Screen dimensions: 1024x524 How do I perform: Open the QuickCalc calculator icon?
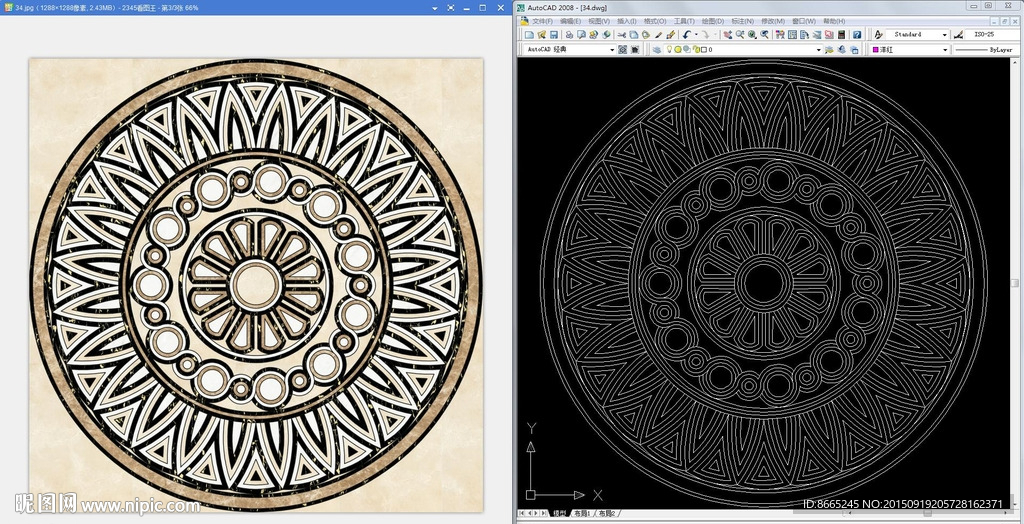[x=841, y=35]
